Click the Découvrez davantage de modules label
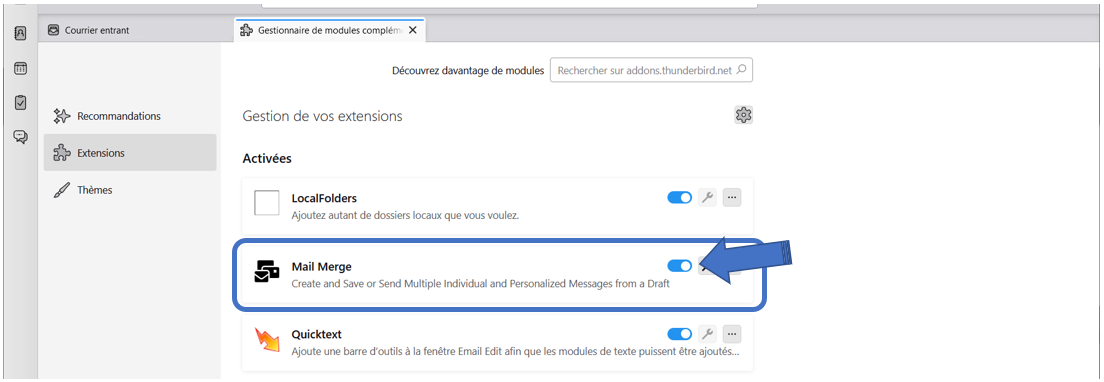 coord(468,71)
